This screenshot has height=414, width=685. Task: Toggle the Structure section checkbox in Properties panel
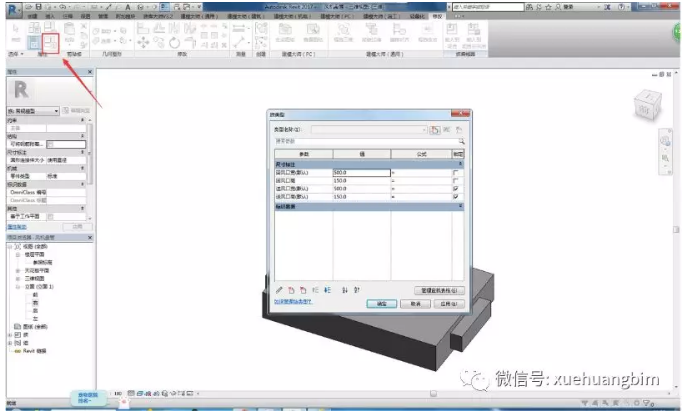(x=50, y=144)
